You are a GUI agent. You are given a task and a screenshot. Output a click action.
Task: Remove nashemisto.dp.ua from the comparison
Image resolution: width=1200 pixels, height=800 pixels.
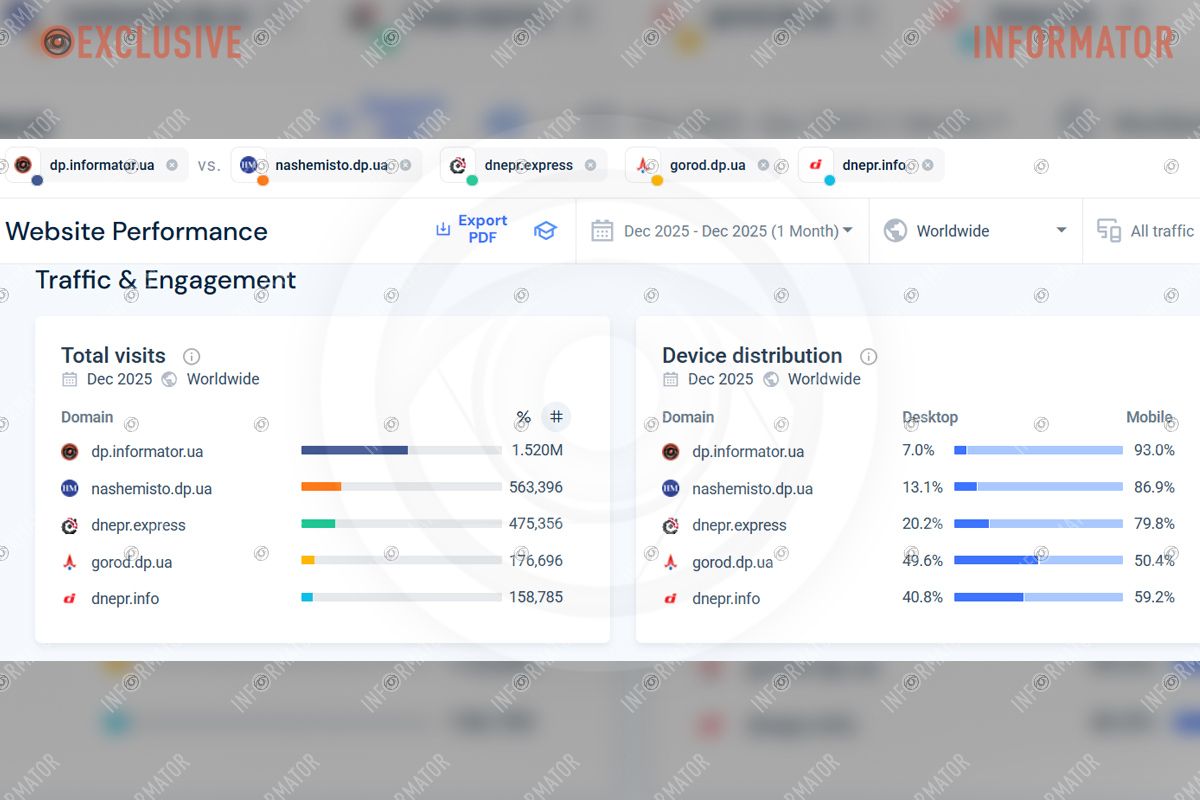point(406,164)
